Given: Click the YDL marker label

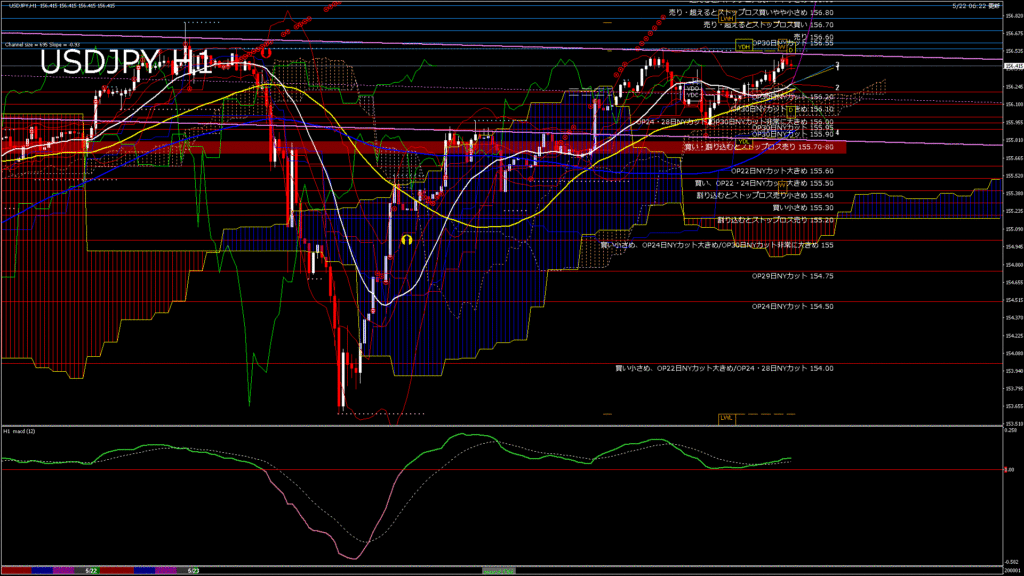Looking at the screenshot, I should pyautogui.click(x=791, y=109).
